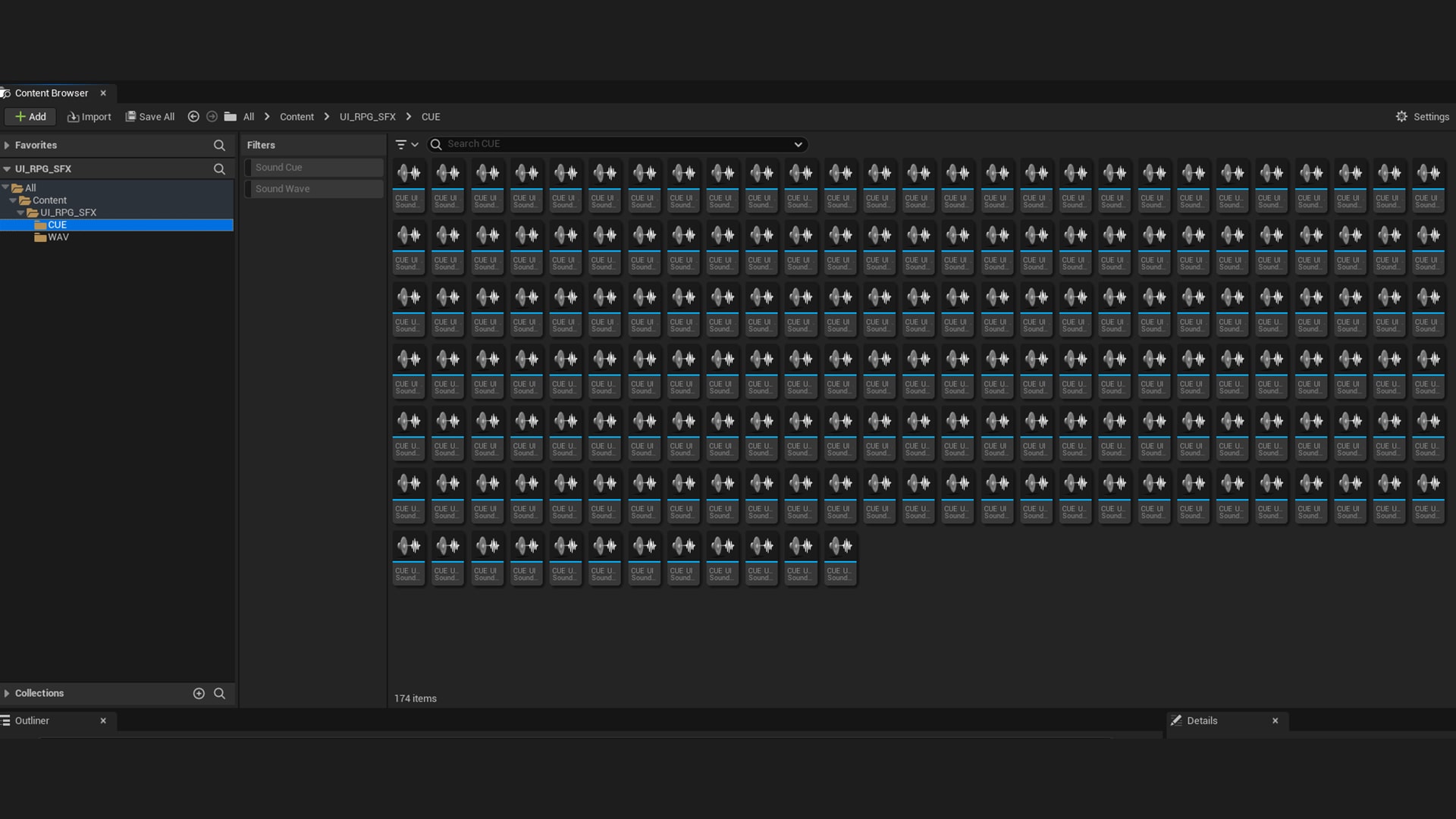The image size is (1456, 819).
Task: Switch to the Details tab
Action: [x=1202, y=720]
